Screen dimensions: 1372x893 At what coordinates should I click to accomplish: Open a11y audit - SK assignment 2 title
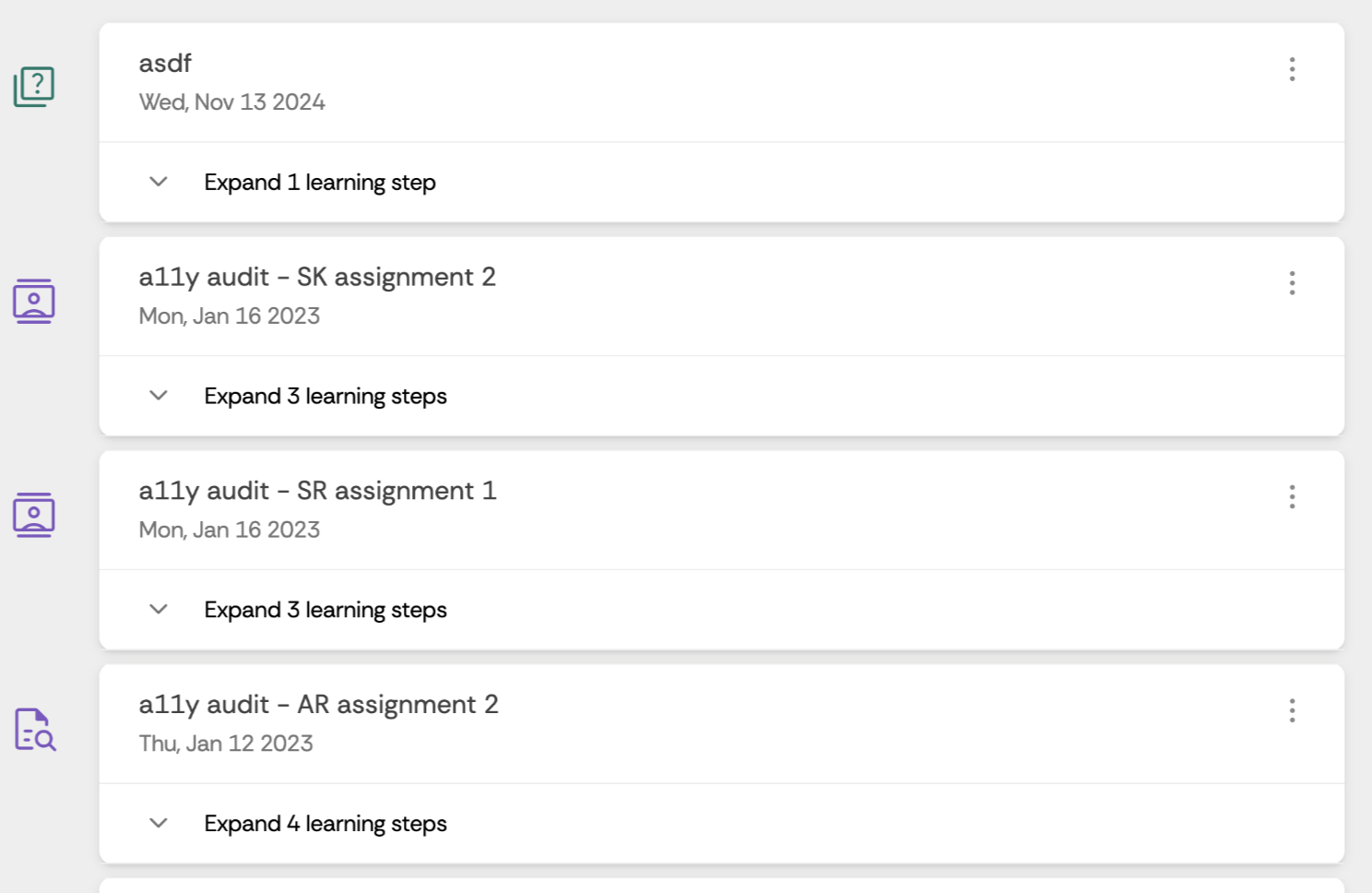(317, 277)
